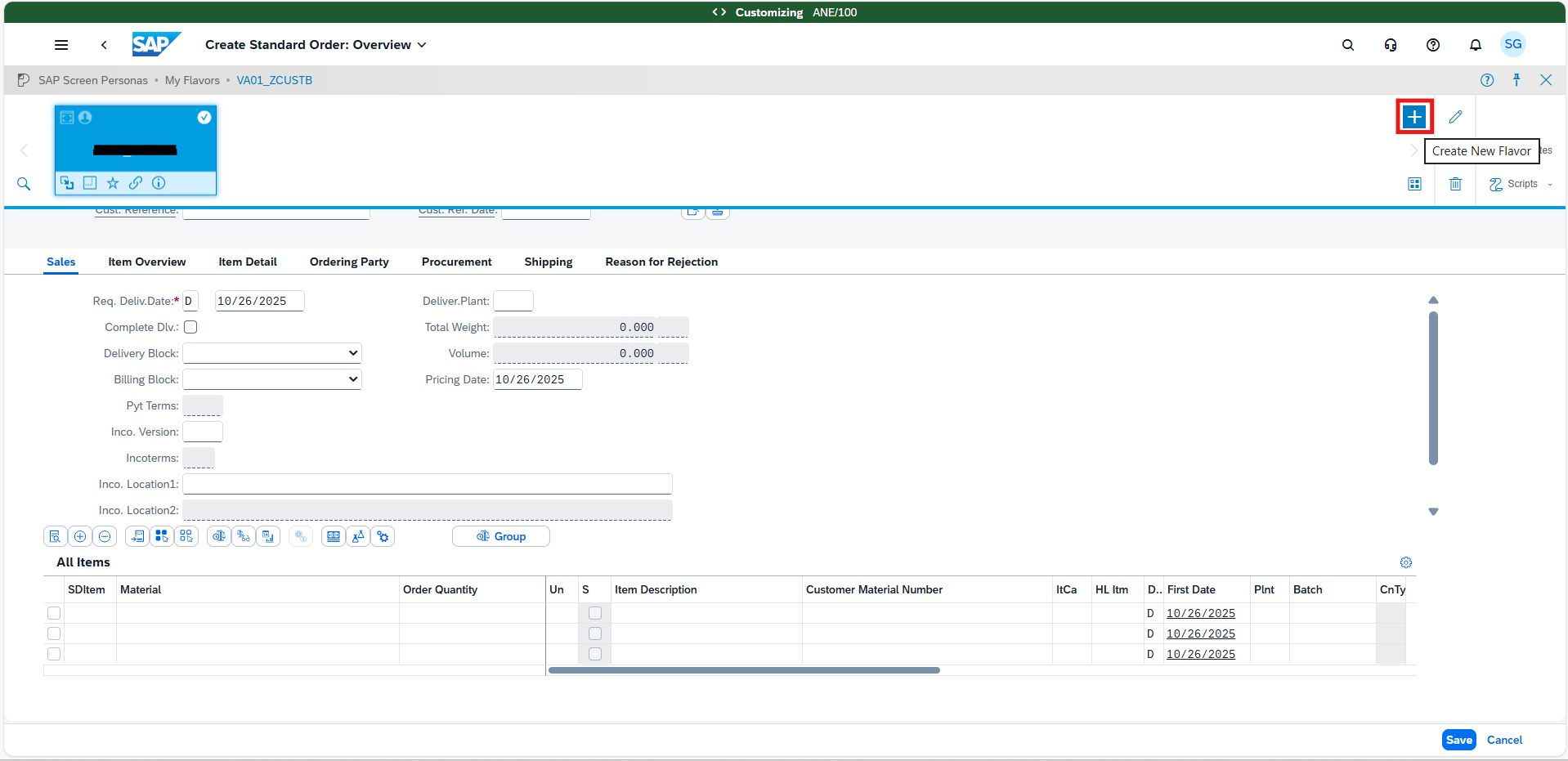Image resolution: width=1568 pixels, height=761 pixels.
Task: Switch to the Item Overview tab
Action: point(147,262)
